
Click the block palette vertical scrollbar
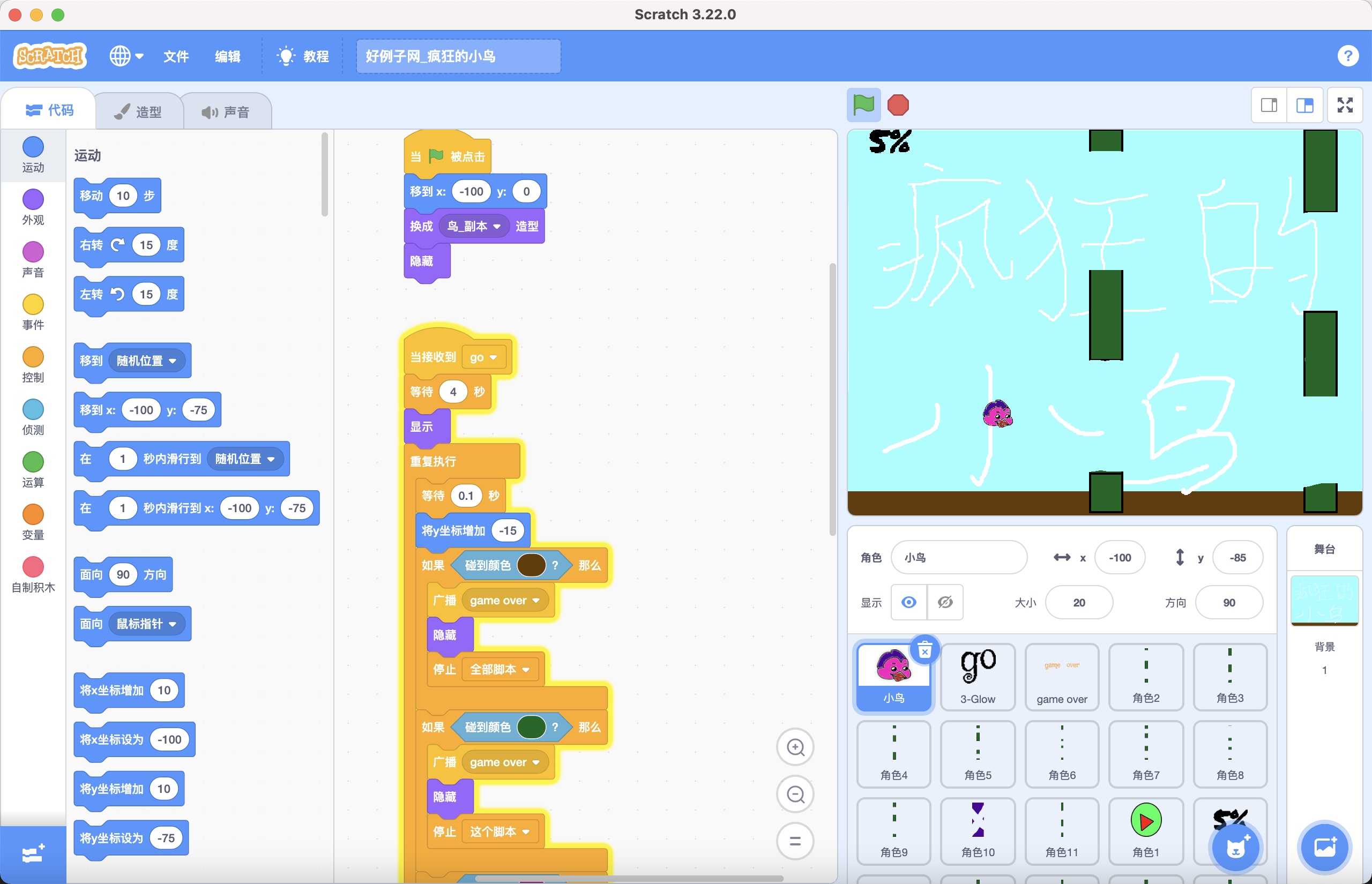324,175
